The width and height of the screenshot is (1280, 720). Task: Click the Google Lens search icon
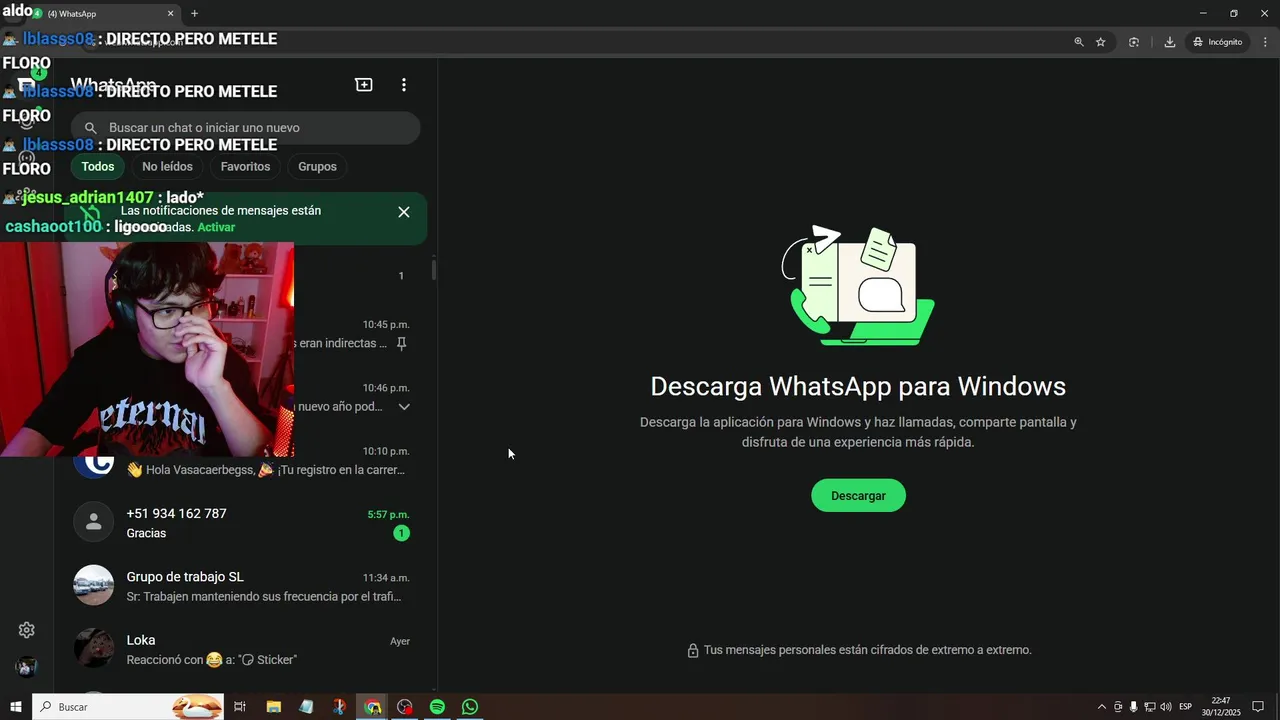[1134, 42]
